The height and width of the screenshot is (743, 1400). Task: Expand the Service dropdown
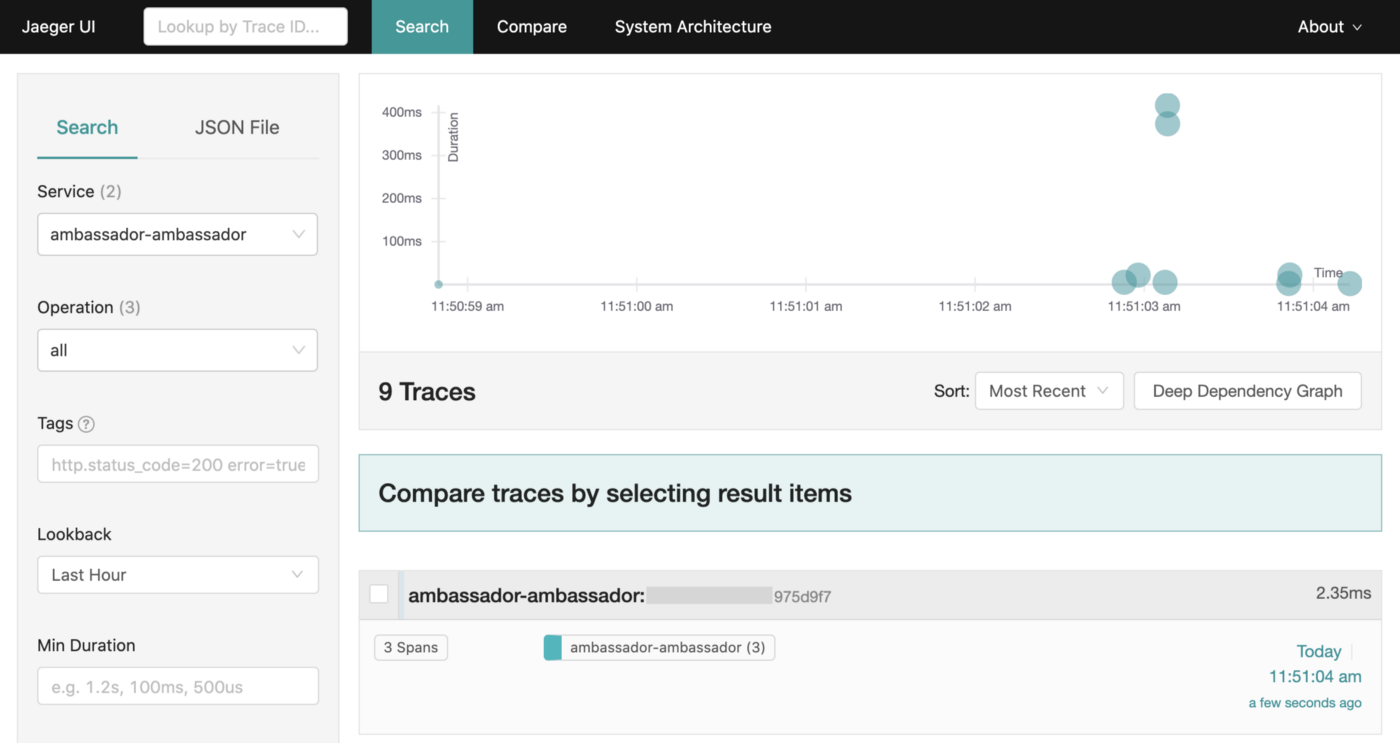point(177,234)
